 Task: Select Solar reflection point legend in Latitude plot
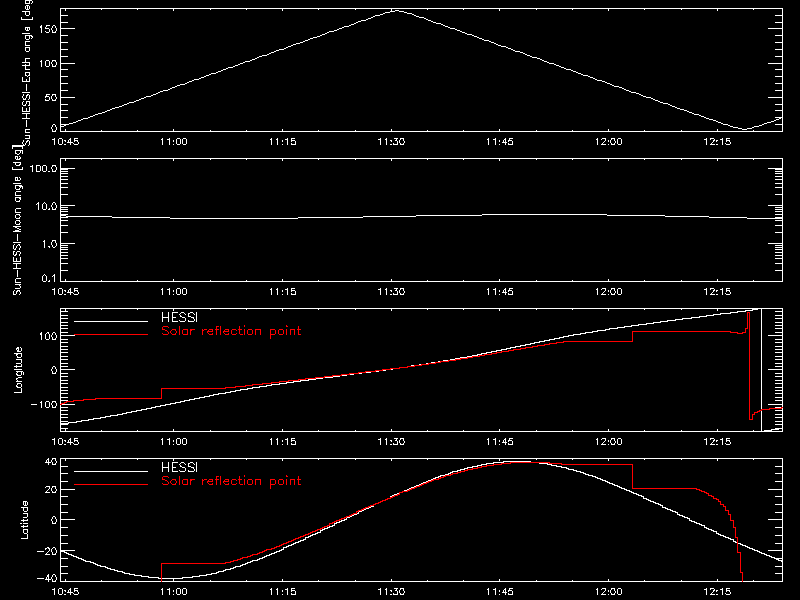[231, 481]
